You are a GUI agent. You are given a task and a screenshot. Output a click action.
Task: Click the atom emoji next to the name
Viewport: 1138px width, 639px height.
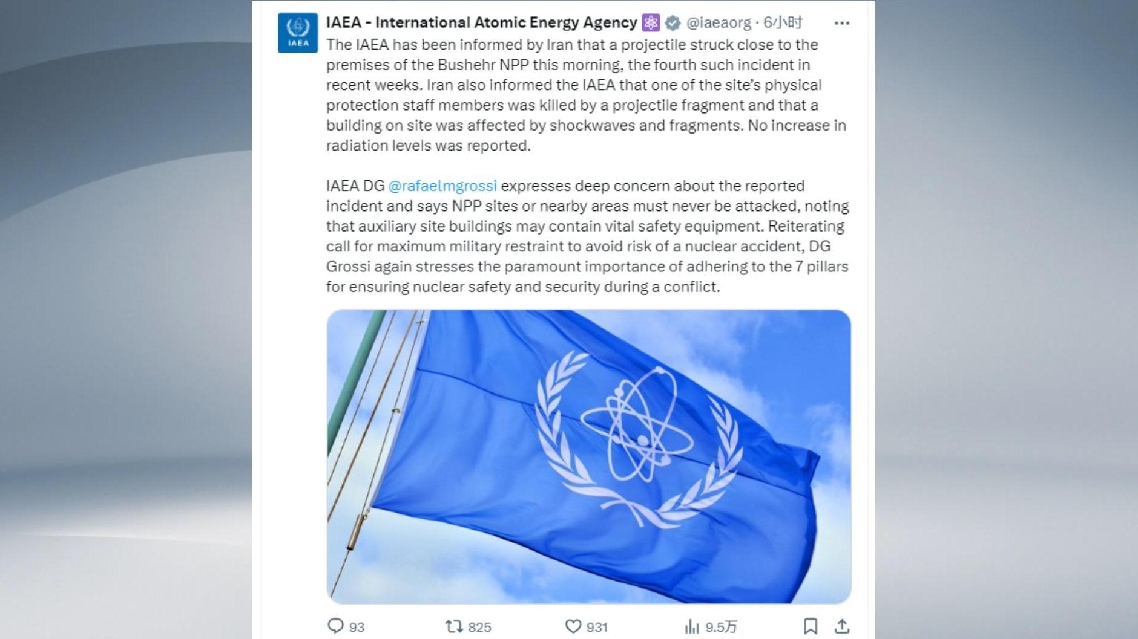[x=651, y=22]
